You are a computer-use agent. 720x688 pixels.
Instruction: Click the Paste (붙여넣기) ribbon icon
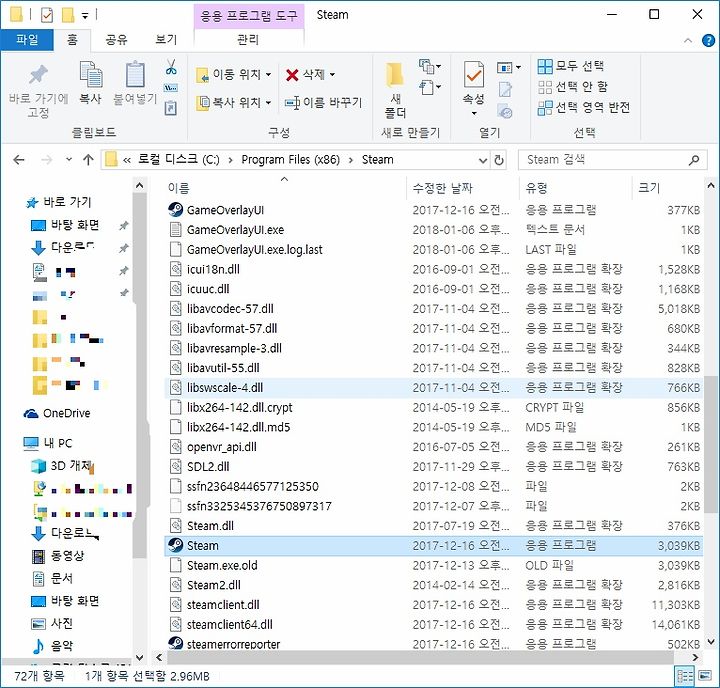coord(135,75)
